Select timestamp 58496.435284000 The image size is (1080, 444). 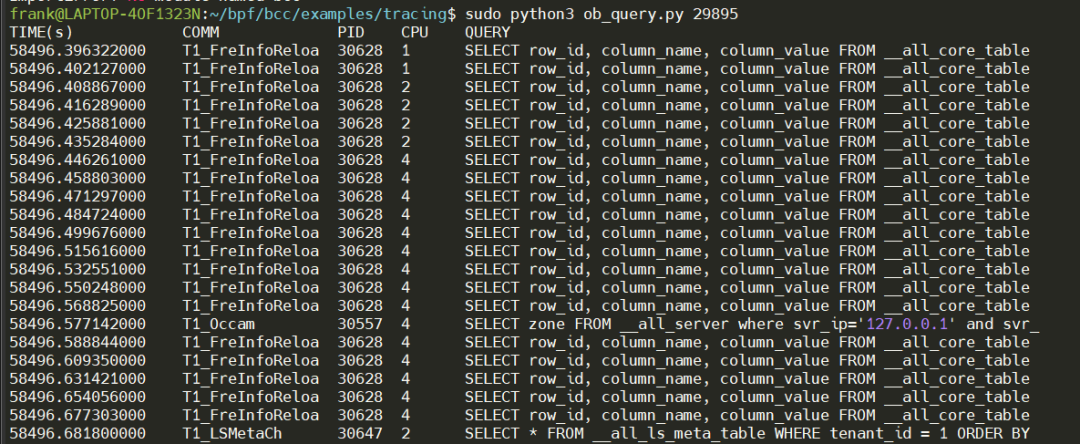tap(78, 142)
